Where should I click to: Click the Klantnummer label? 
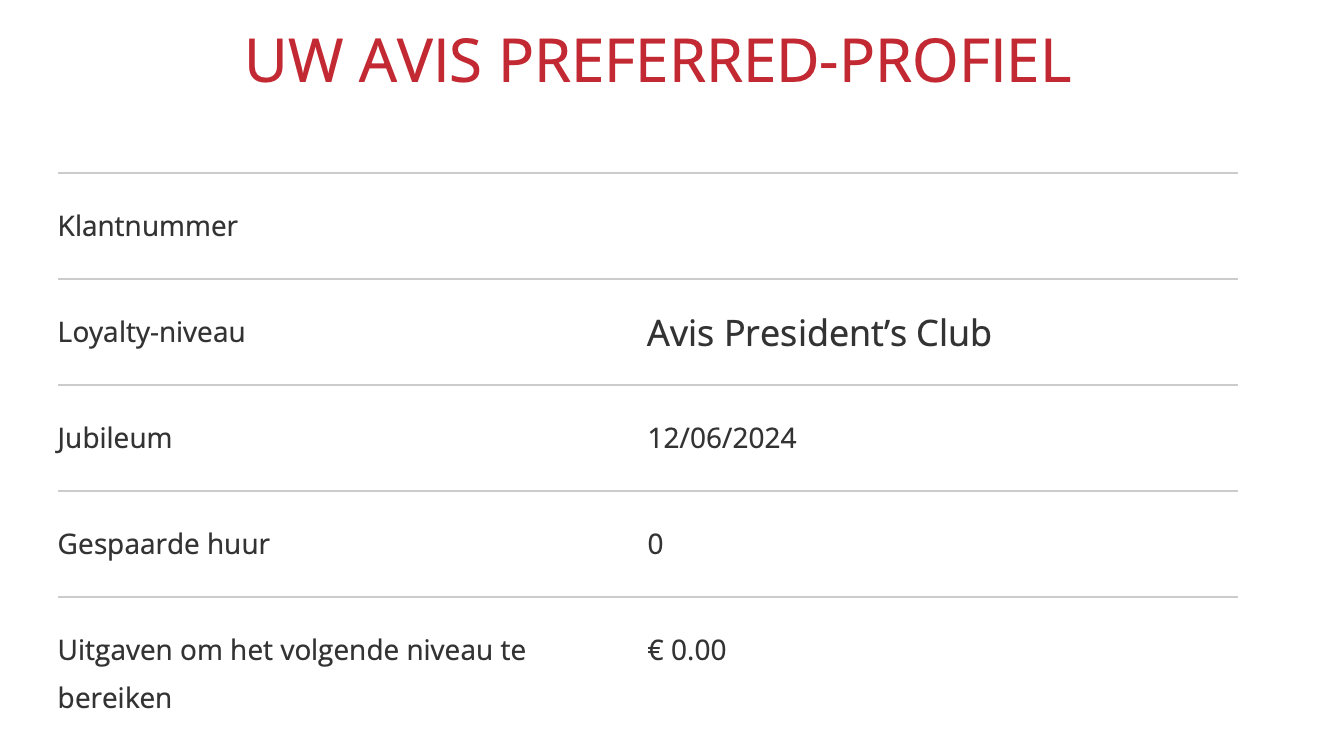[148, 226]
